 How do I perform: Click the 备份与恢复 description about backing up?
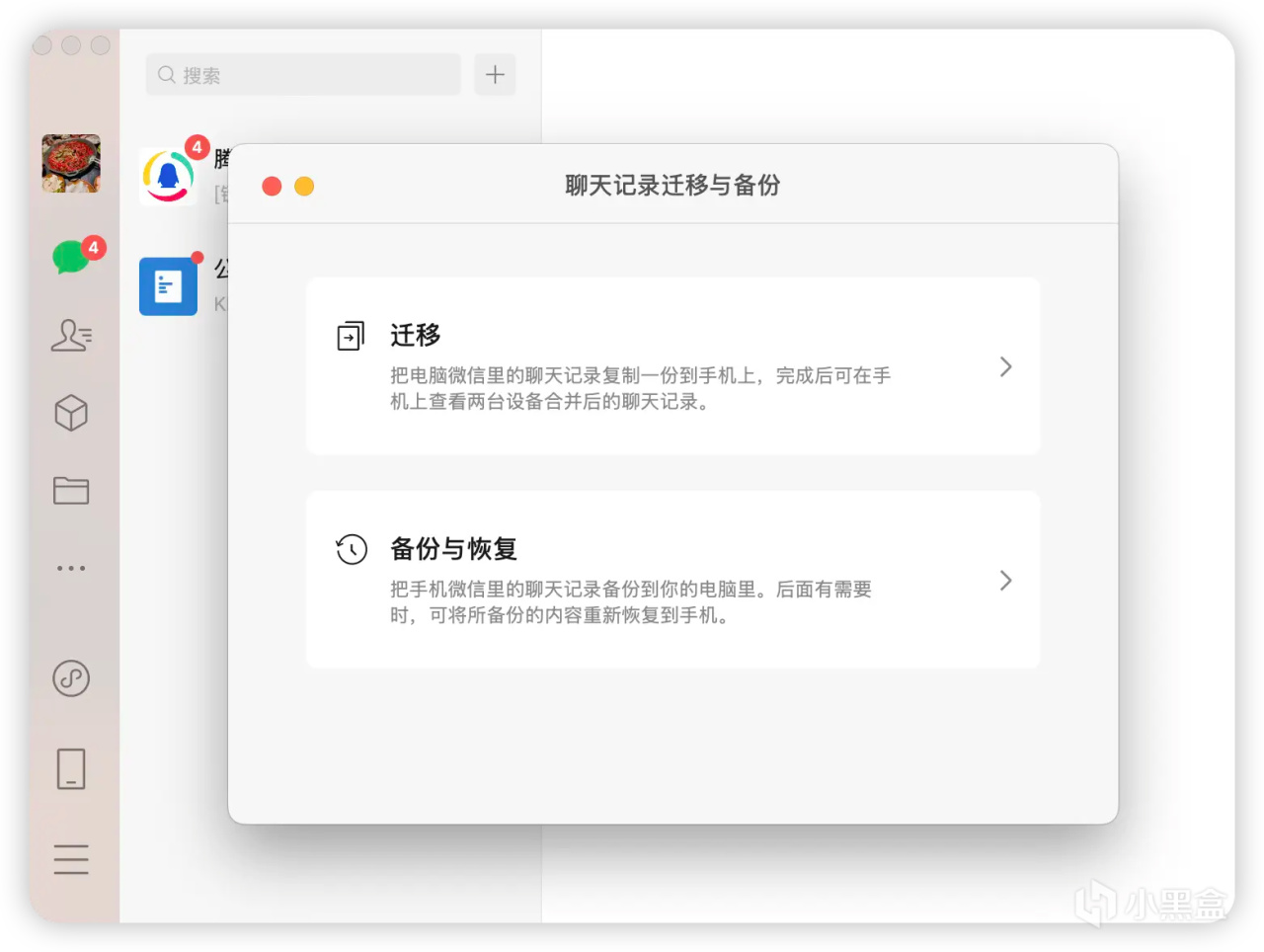[631, 602]
